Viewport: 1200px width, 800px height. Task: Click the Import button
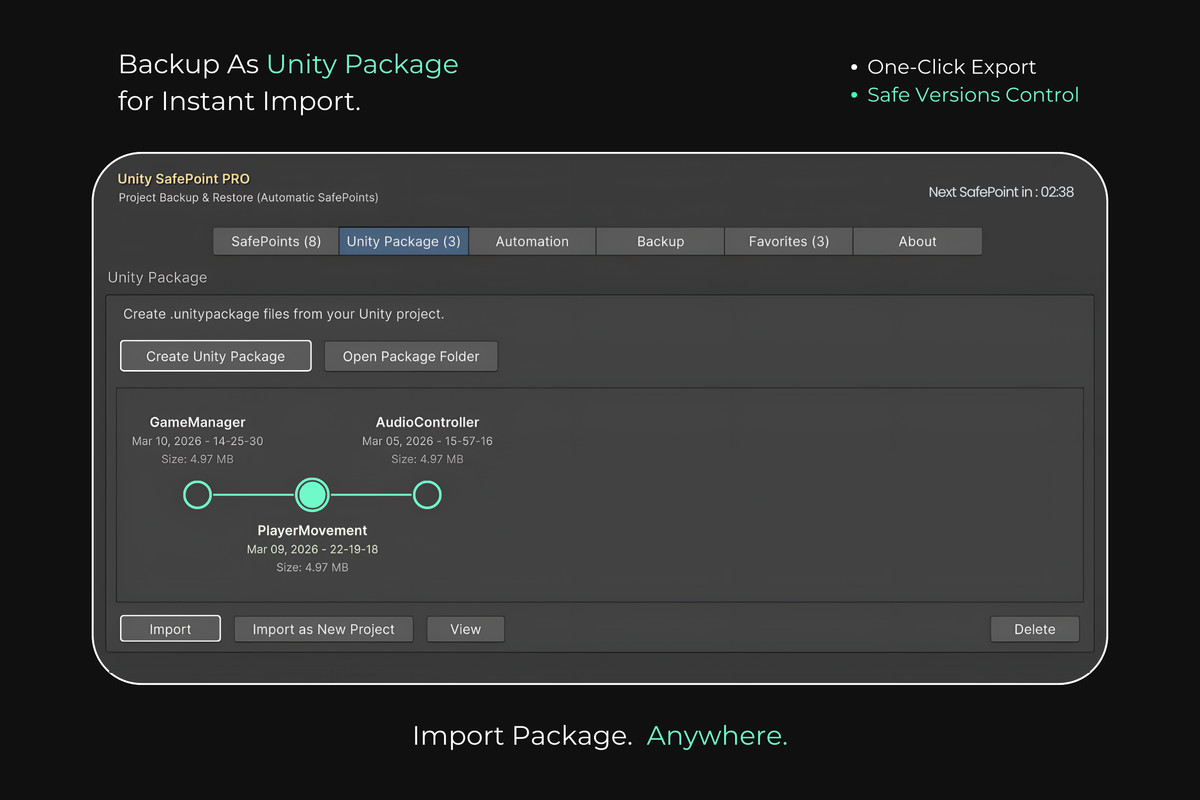click(170, 629)
